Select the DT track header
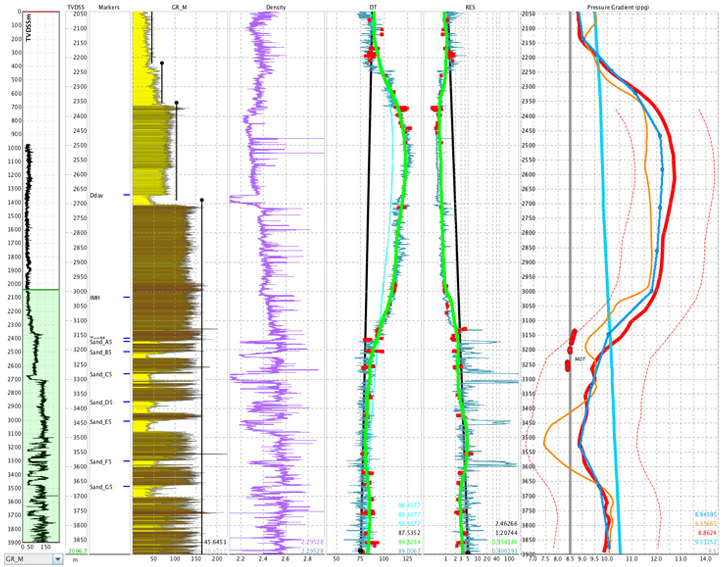Viewport: 725px width, 567px height. 374,6
